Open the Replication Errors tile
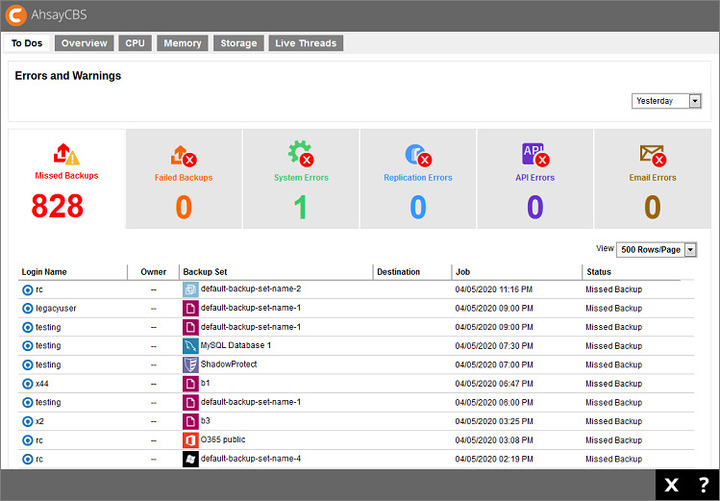The image size is (720, 501). 418,155
